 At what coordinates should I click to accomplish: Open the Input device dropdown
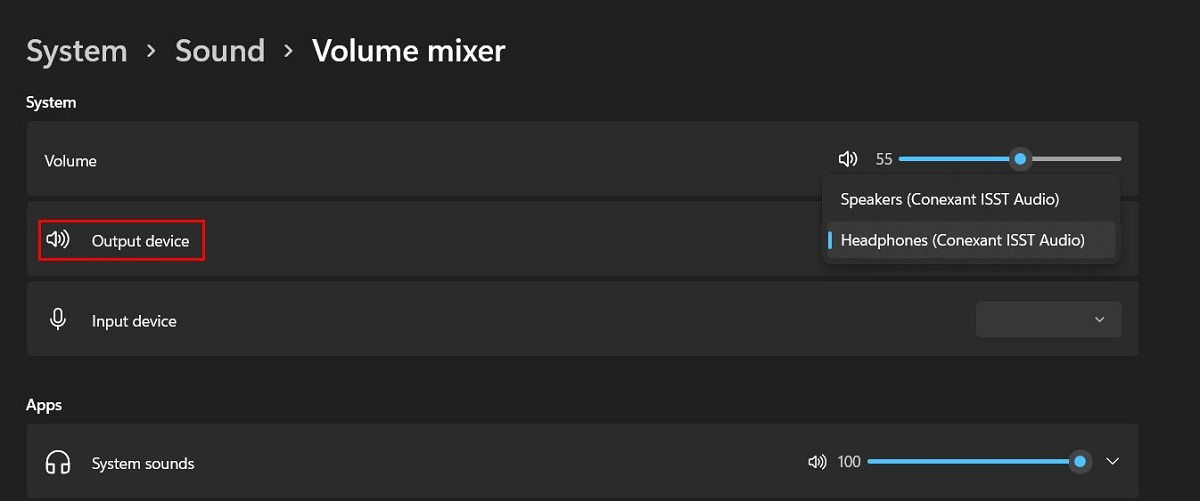coord(1048,320)
